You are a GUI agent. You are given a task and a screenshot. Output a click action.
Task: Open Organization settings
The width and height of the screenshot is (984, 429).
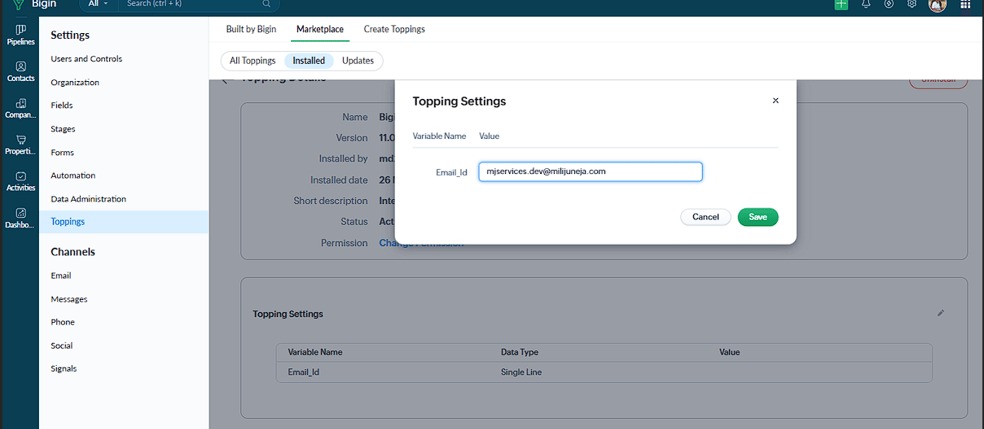[75, 82]
